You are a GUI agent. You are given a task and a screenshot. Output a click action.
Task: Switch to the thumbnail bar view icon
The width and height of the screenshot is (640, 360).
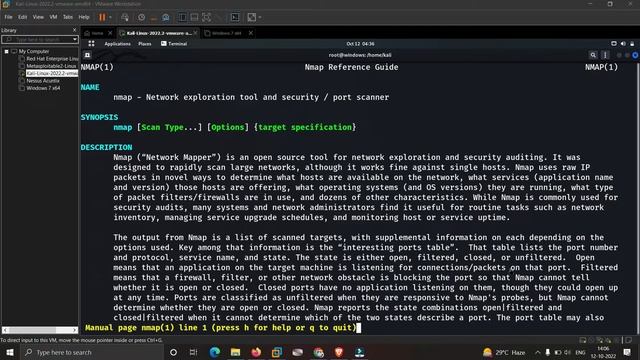tap(194, 17)
